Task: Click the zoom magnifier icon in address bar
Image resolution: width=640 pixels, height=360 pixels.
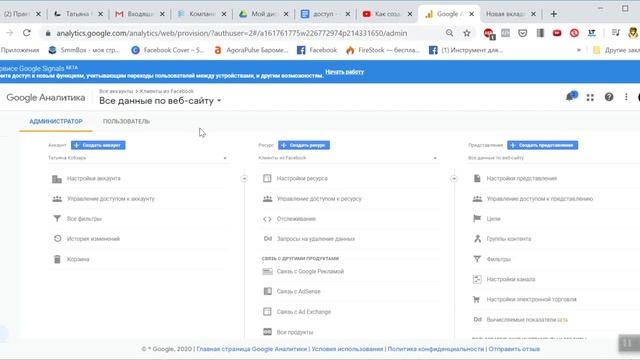Action: (449, 33)
